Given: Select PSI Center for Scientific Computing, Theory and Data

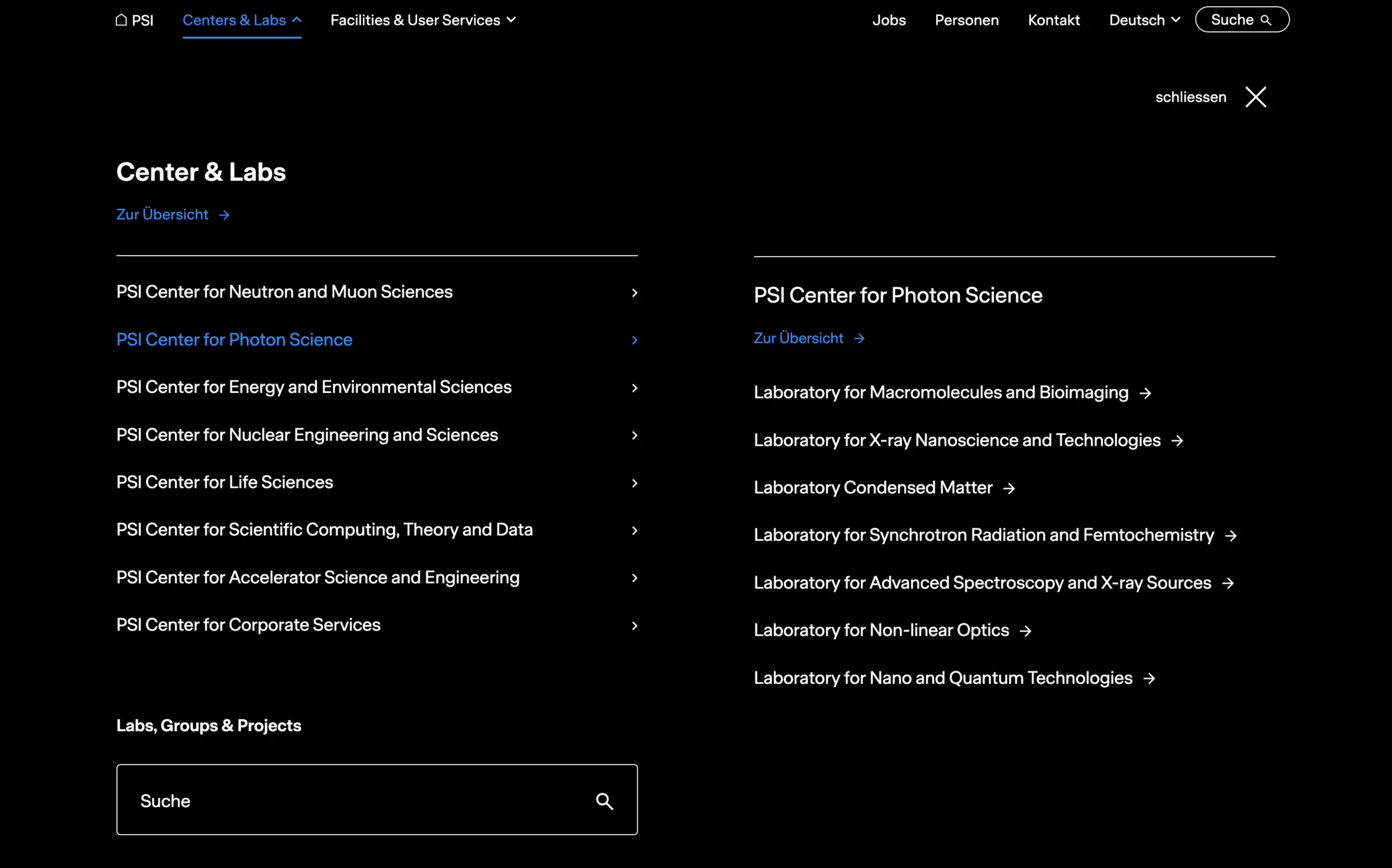Looking at the screenshot, I should pyautogui.click(x=324, y=529).
